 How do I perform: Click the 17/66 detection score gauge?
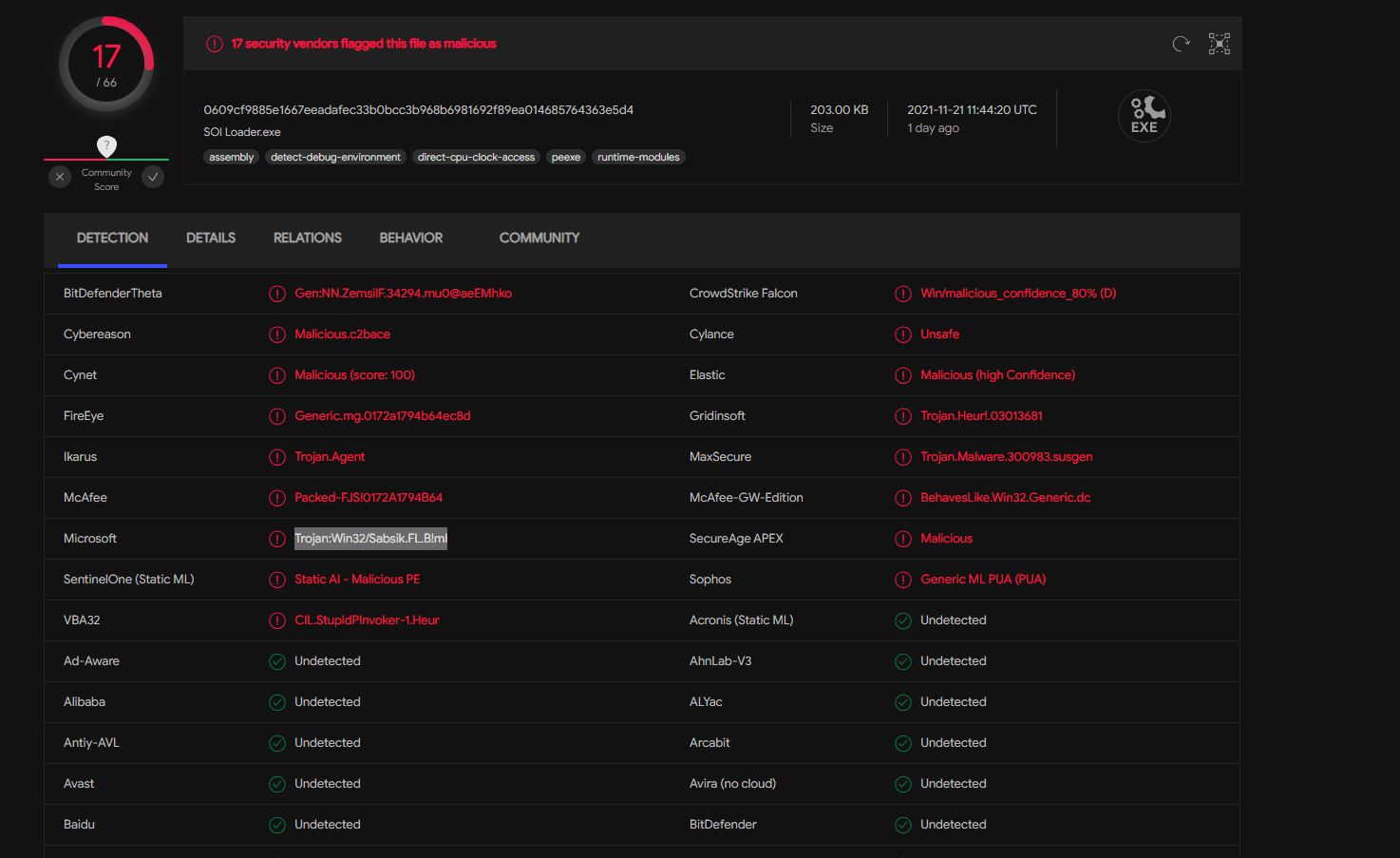pyautogui.click(x=106, y=65)
